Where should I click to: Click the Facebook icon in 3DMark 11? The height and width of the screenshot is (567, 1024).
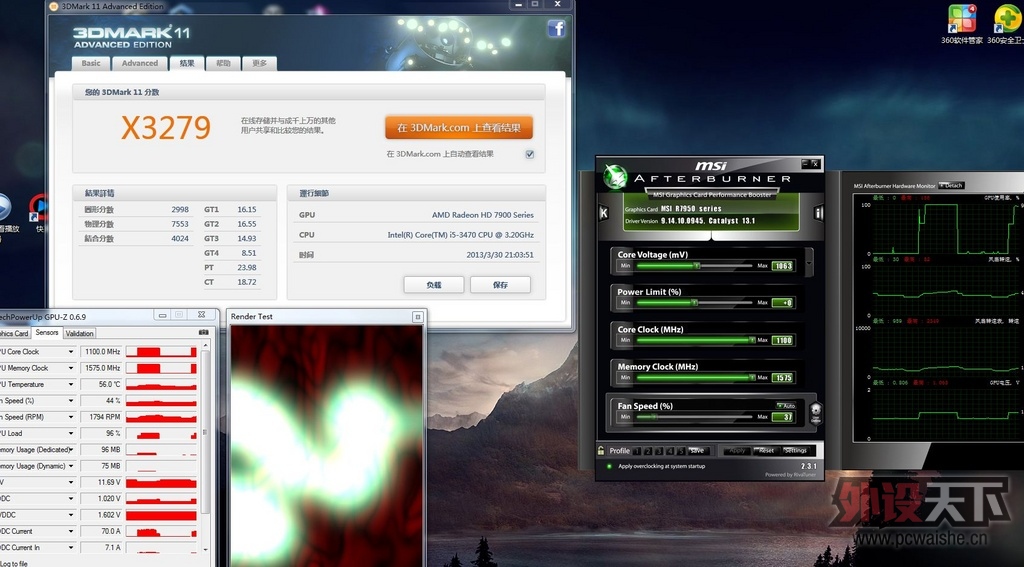click(556, 28)
